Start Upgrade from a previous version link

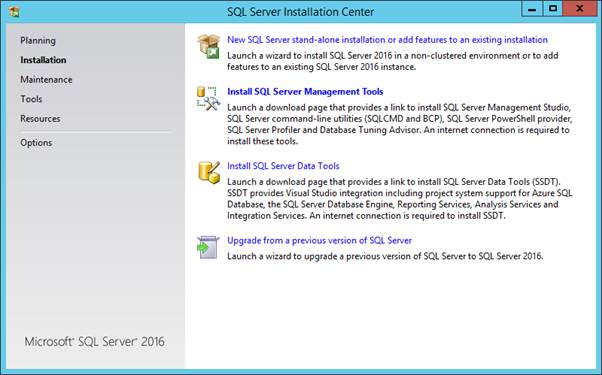(319, 240)
